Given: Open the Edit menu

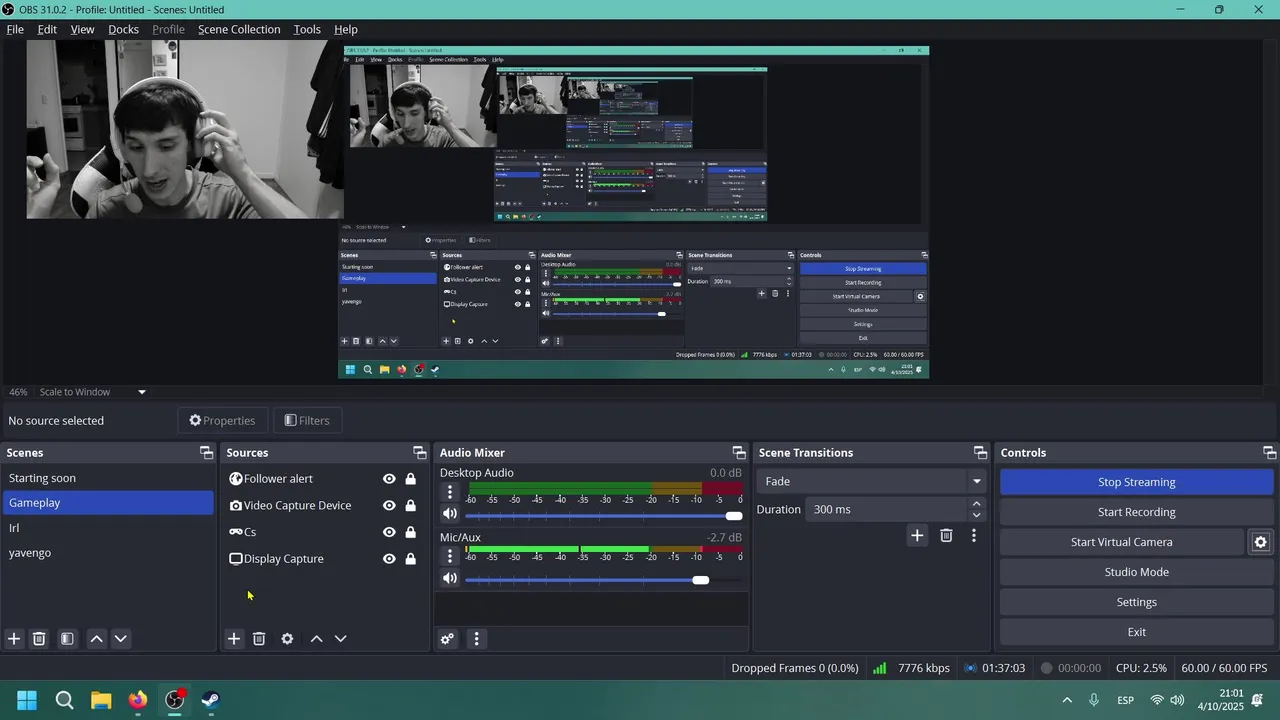Looking at the screenshot, I should click(x=47, y=29).
